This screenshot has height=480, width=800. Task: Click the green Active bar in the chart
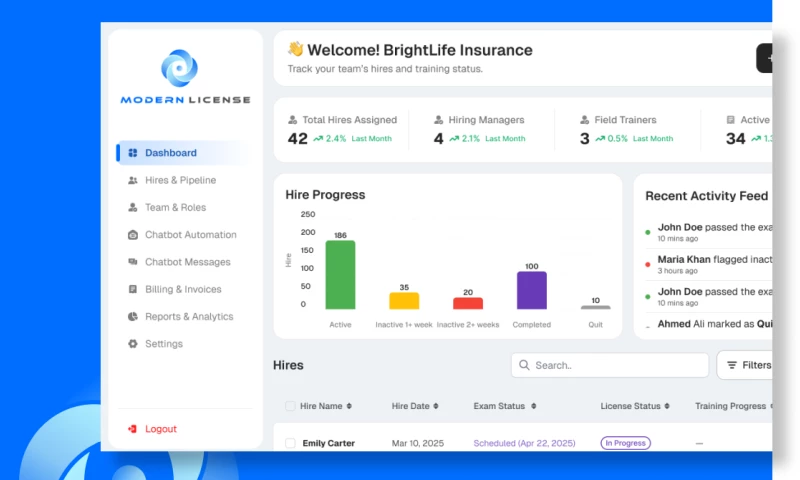340,275
